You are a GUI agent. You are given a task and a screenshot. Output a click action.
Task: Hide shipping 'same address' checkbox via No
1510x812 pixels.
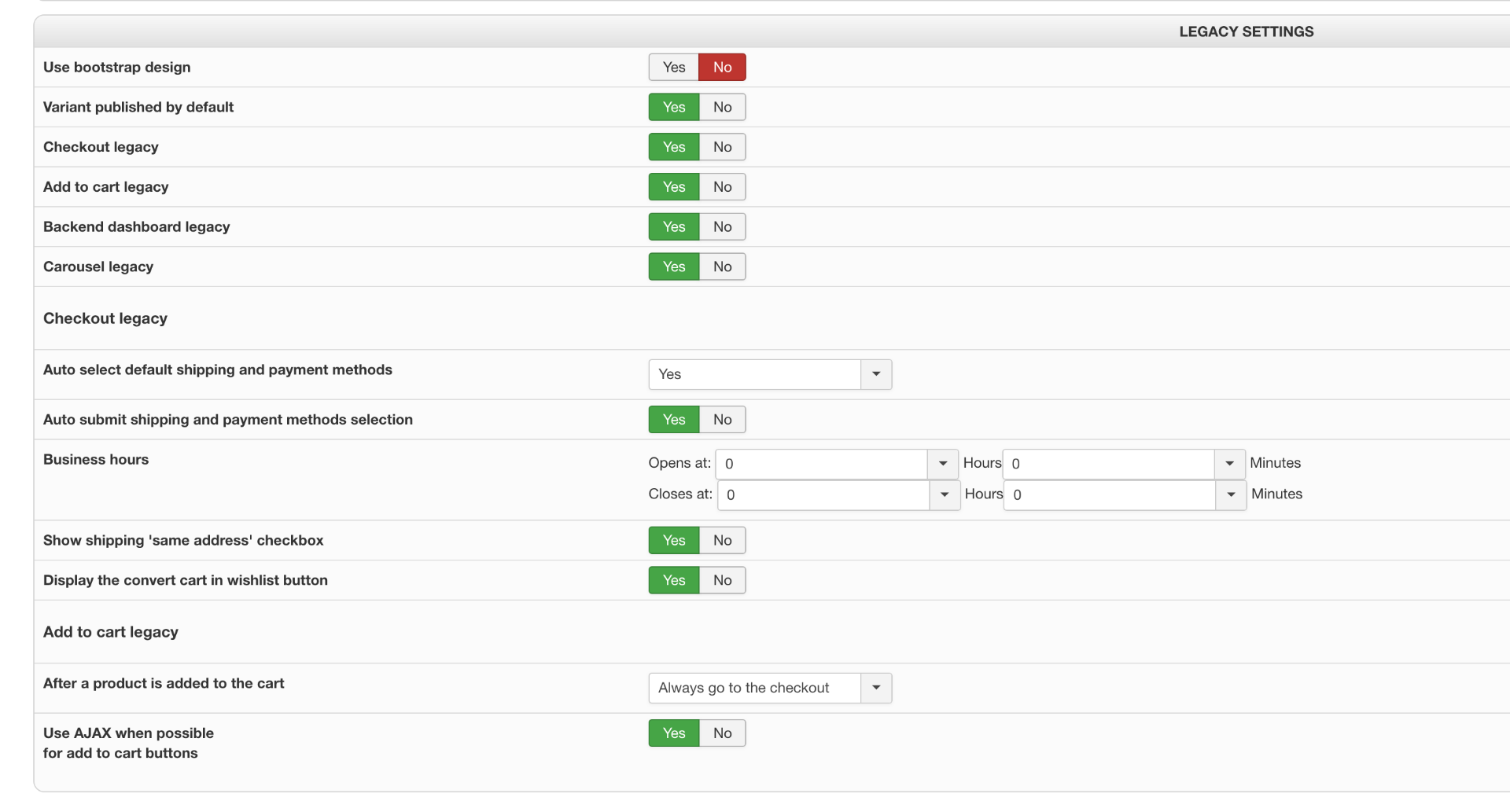click(x=722, y=541)
